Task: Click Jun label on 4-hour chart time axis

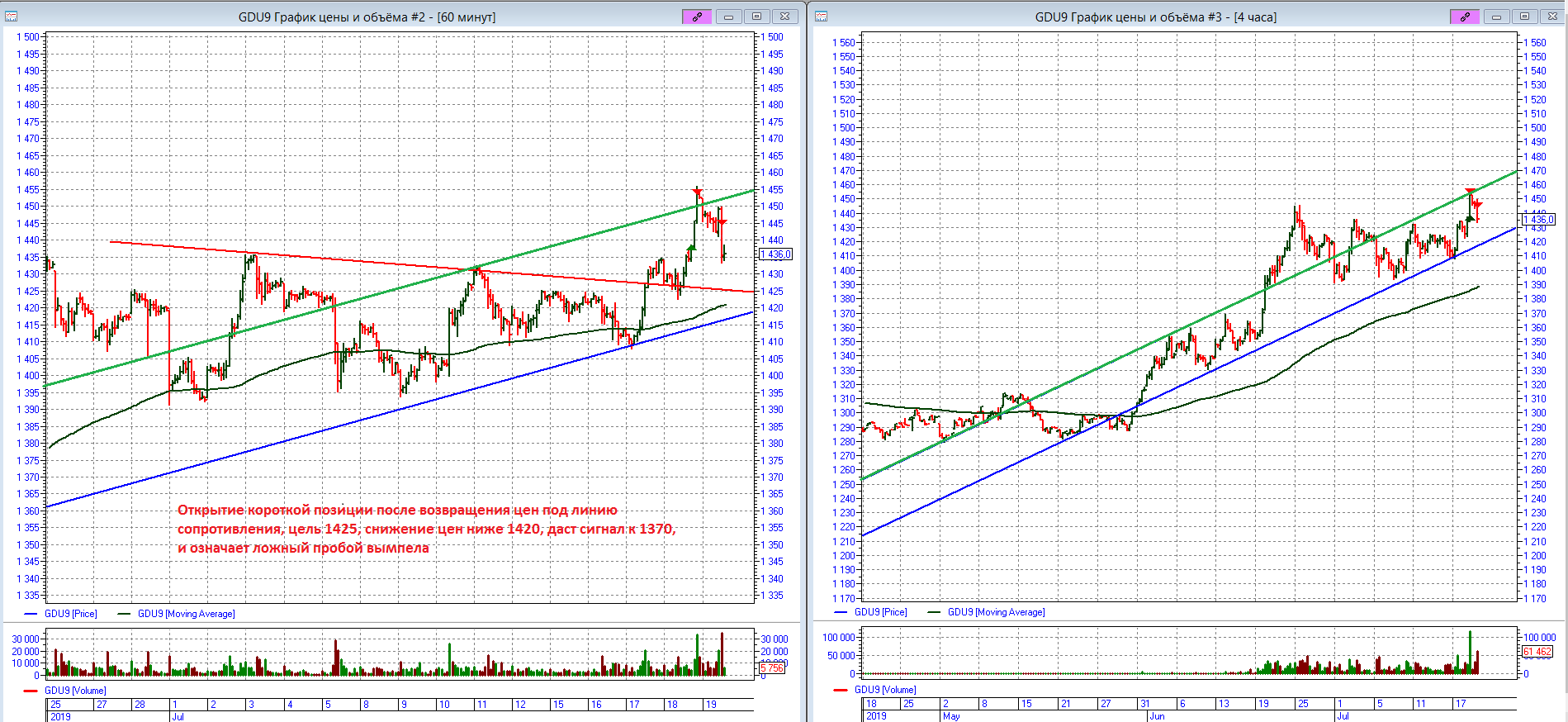Action: (x=1157, y=716)
